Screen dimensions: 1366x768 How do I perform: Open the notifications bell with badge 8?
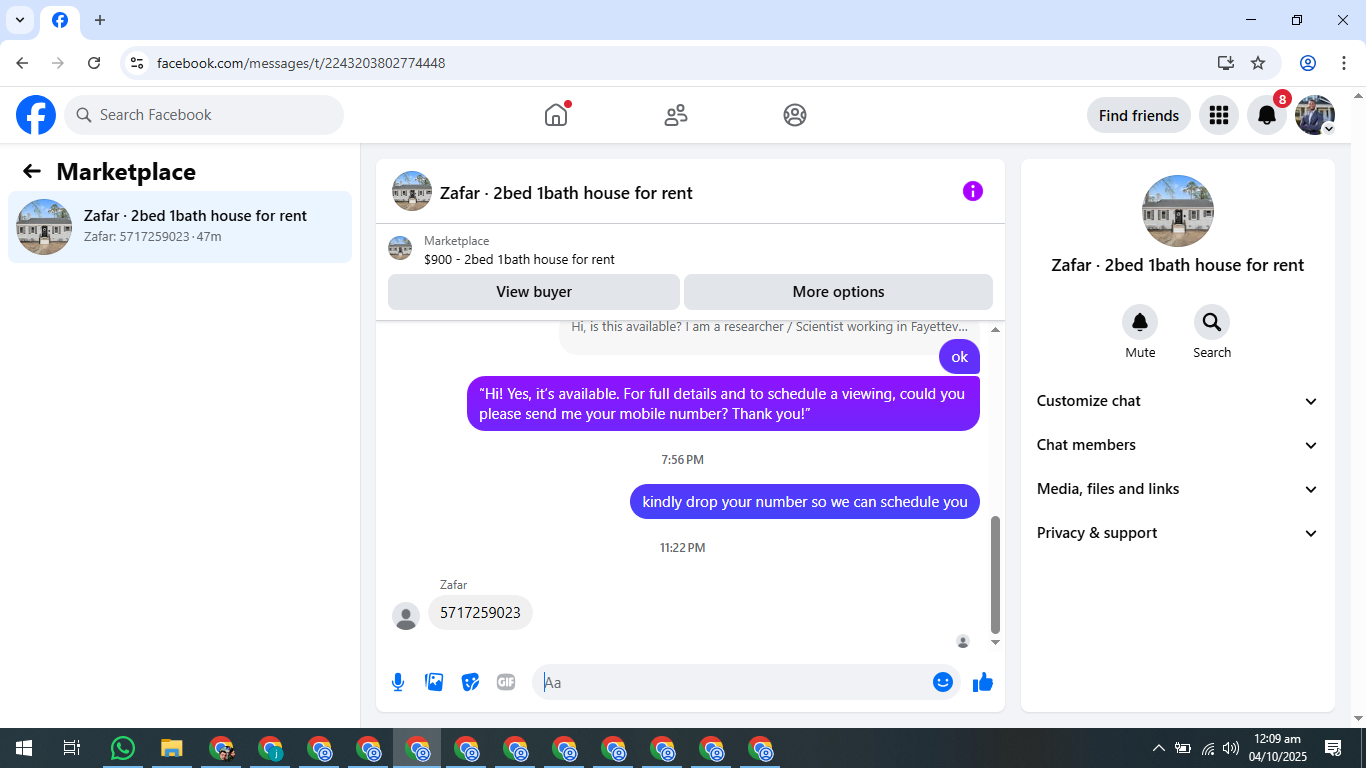pyautogui.click(x=1267, y=115)
